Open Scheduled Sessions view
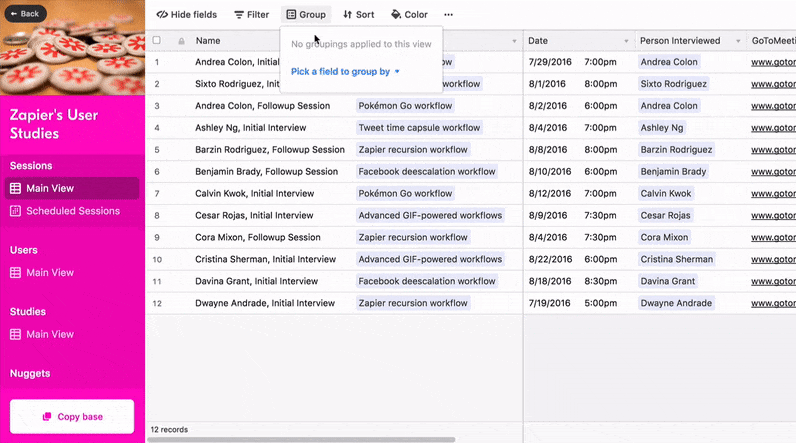Image resolution: width=796 pixels, height=443 pixels. pyautogui.click(x=72, y=211)
